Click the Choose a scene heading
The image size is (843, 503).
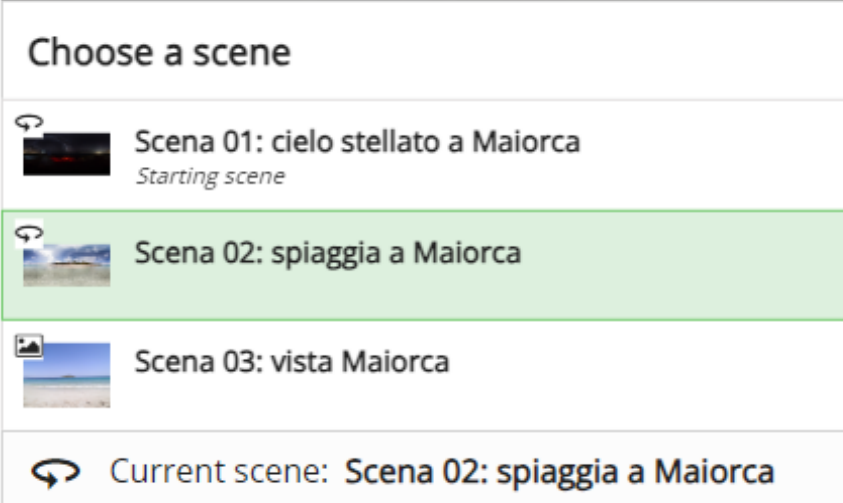pyautogui.click(x=159, y=53)
